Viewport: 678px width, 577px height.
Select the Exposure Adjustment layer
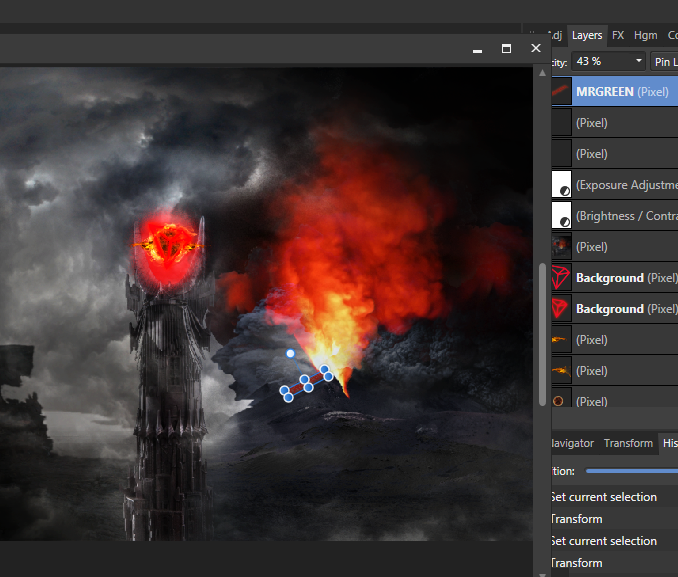tap(614, 185)
